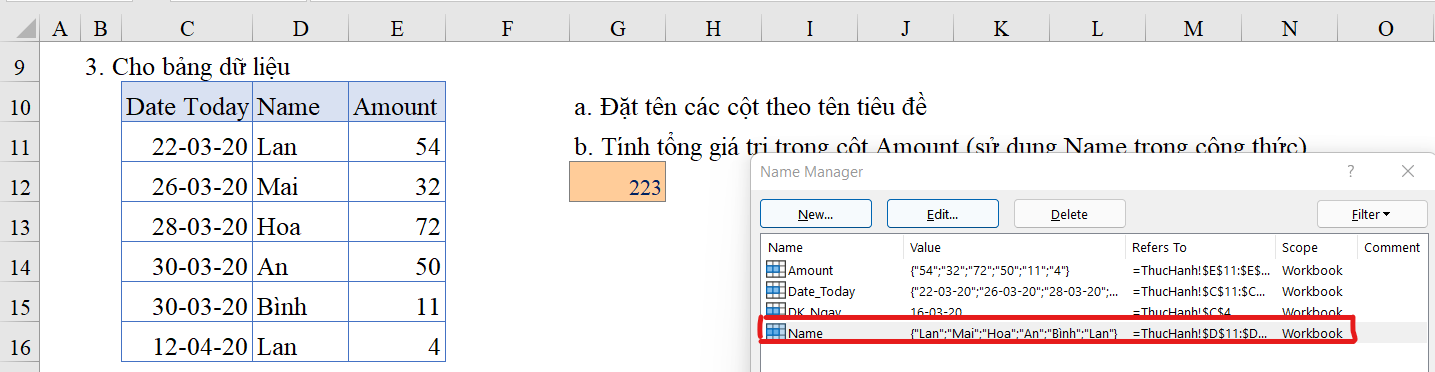Select column header E
The image size is (1435, 372).
[x=397, y=29]
